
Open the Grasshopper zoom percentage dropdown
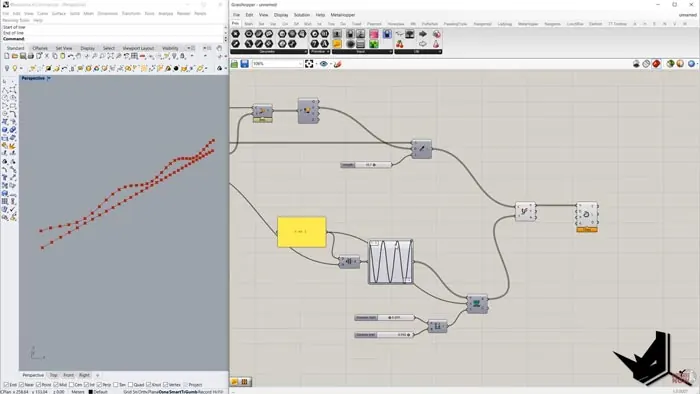click(300, 64)
